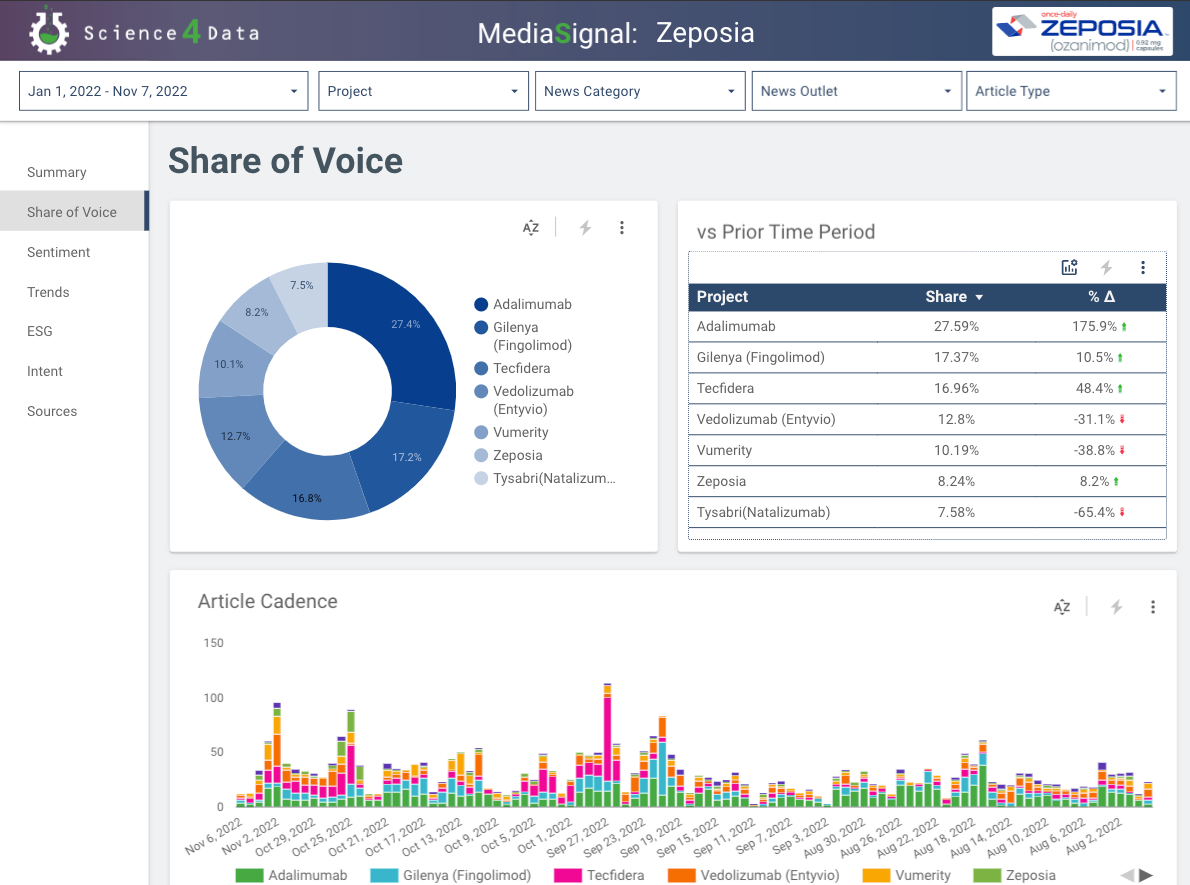The width and height of the screenshot is (1190, 885).
Task: Select Tecfidera row in Project table
Action: [x=927, y=389]
